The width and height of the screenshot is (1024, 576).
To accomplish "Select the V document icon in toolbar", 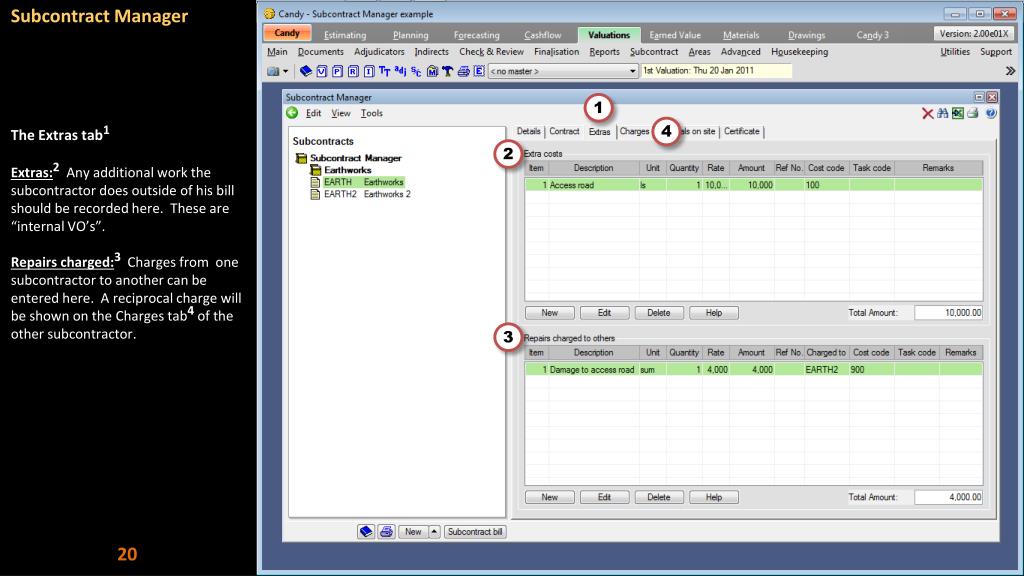I will 321,71.
